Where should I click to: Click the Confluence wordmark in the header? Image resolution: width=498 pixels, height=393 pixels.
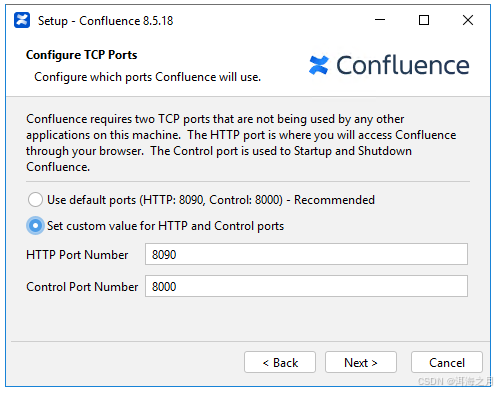coord(403,65)
